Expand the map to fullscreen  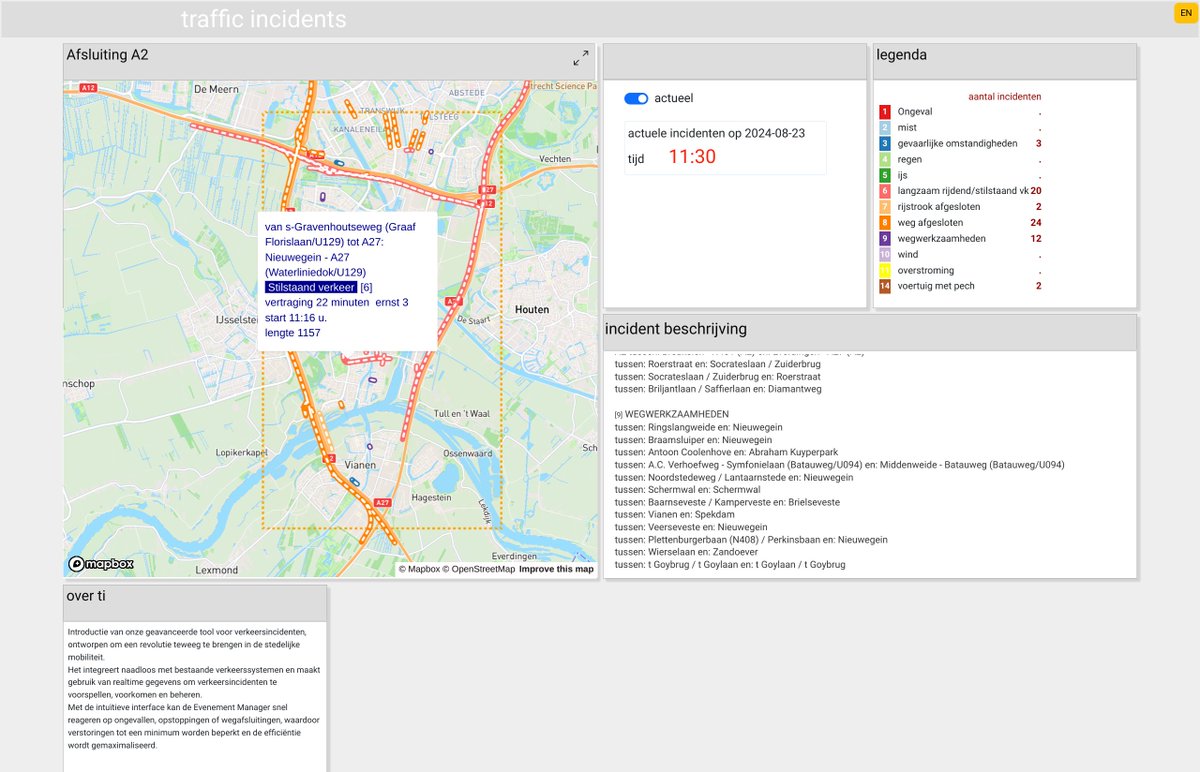tap(581, 58)
